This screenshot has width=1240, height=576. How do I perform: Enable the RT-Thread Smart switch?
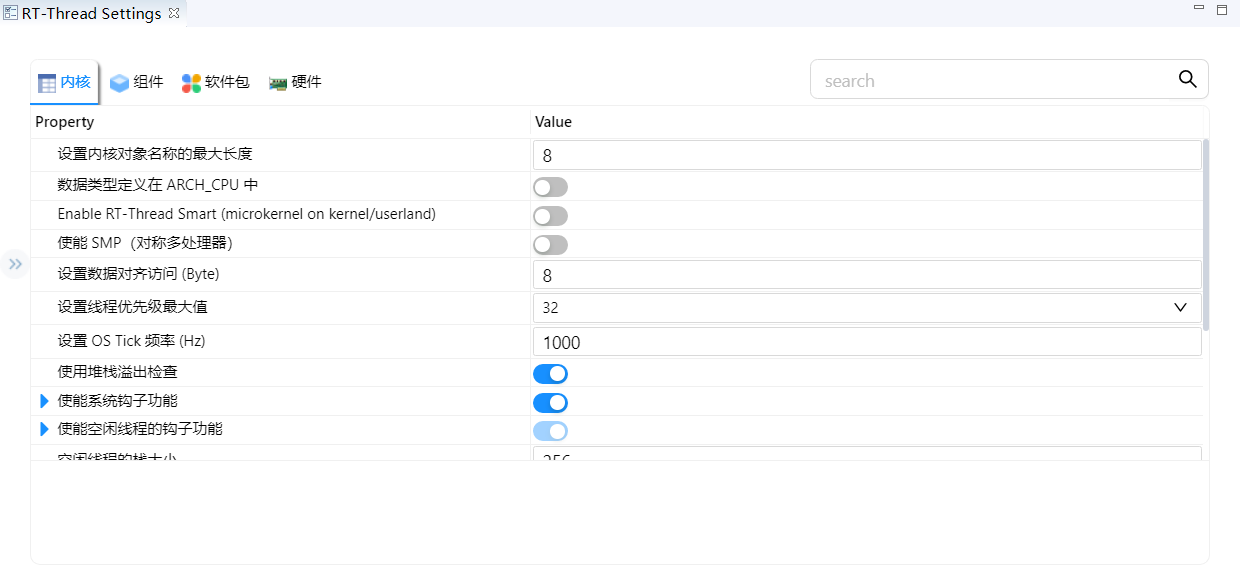pyautogui.click(x=550, y=216)
